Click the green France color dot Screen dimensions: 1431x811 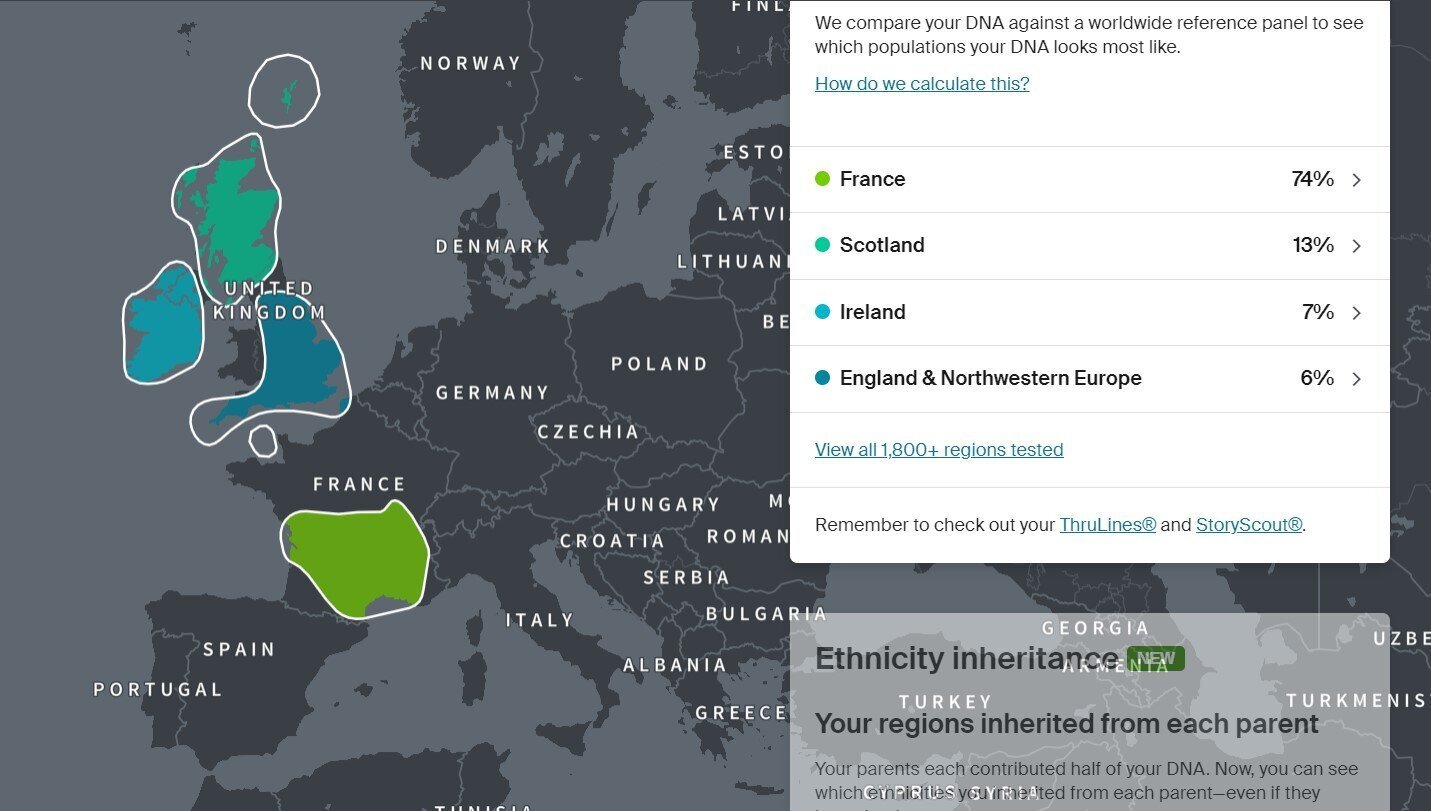coord(823,179)
